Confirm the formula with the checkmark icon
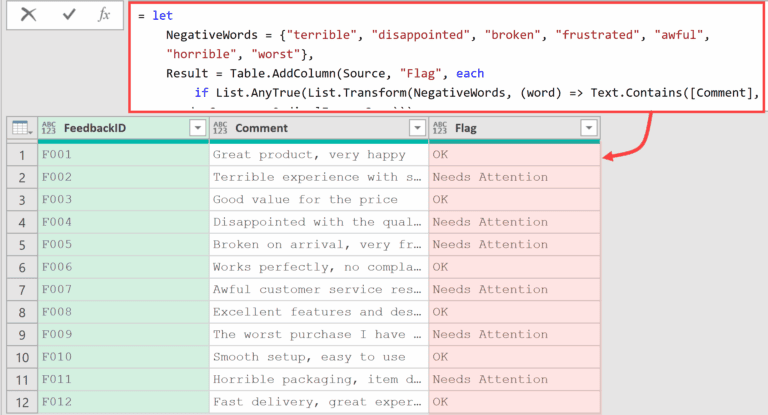Image resolution: width=768 pixels, height=415 pixels. 69,15
